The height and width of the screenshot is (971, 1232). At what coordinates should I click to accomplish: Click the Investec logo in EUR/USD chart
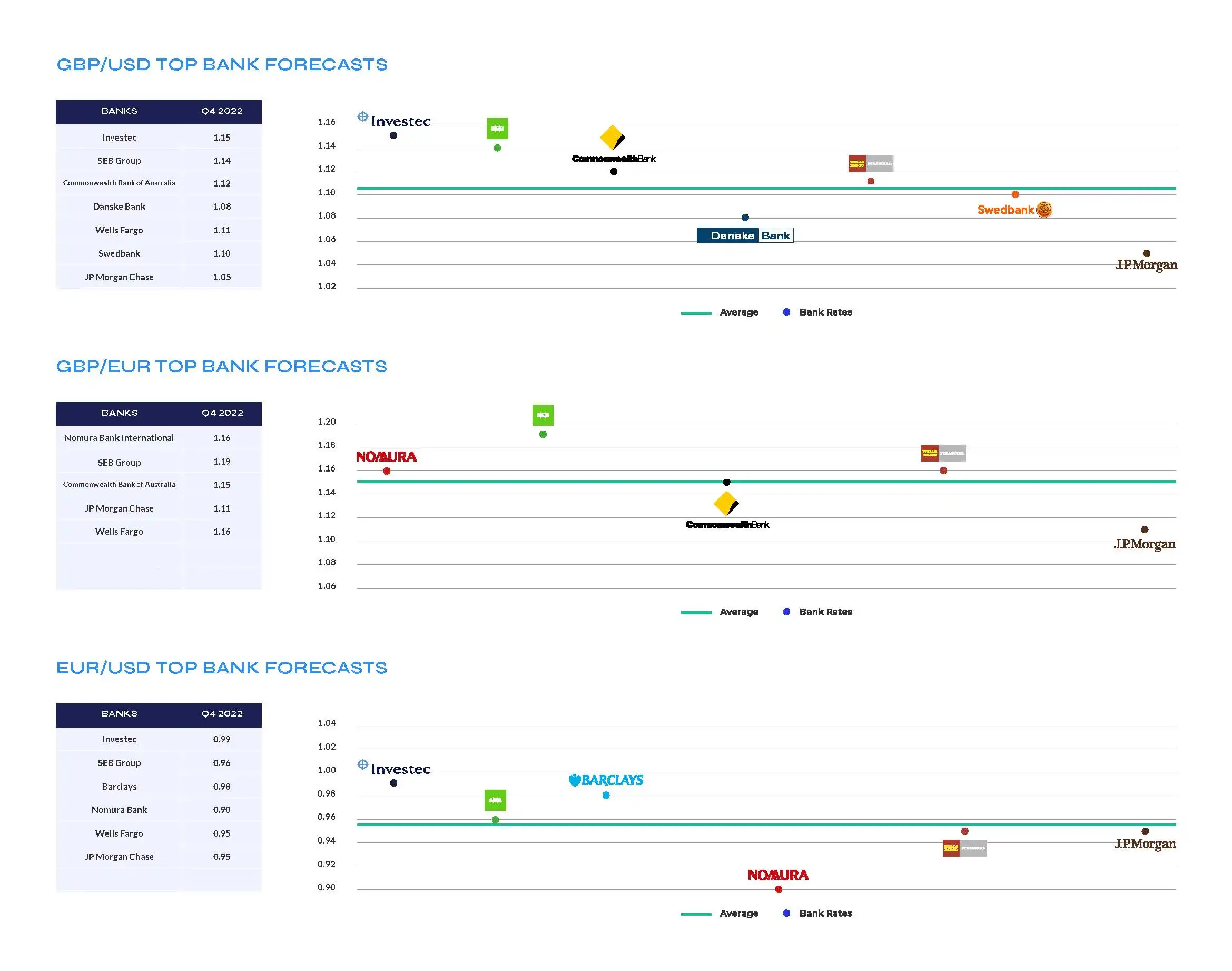pyautogui.click(x=394, y=768)
